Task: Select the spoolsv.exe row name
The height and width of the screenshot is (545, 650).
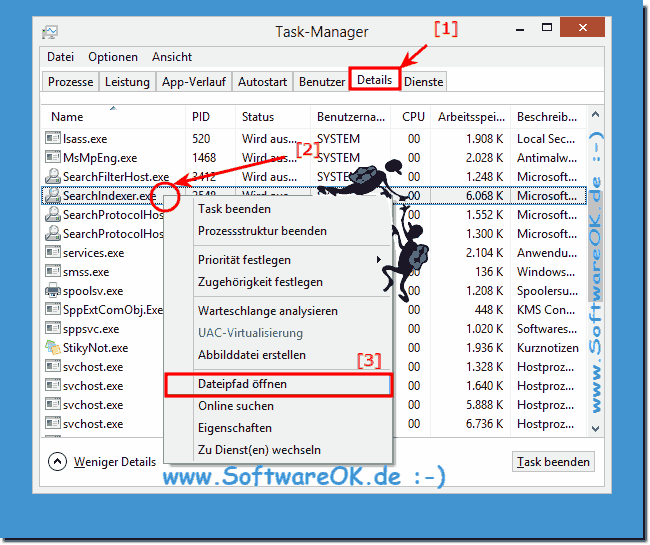Action: click(x=93, y=291)
